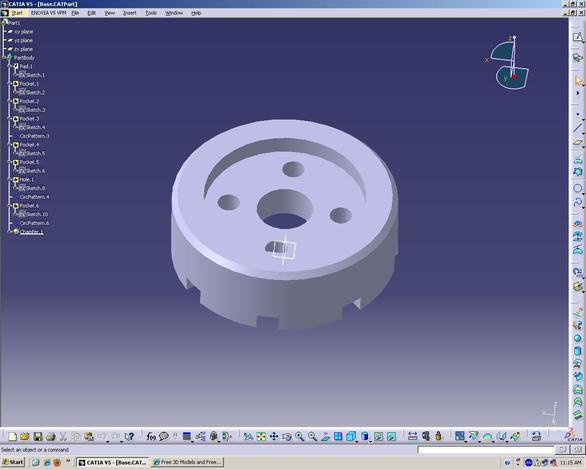Open the ENOVIA V5 VPM menu

pyautogui.click(x=48, y=13)
